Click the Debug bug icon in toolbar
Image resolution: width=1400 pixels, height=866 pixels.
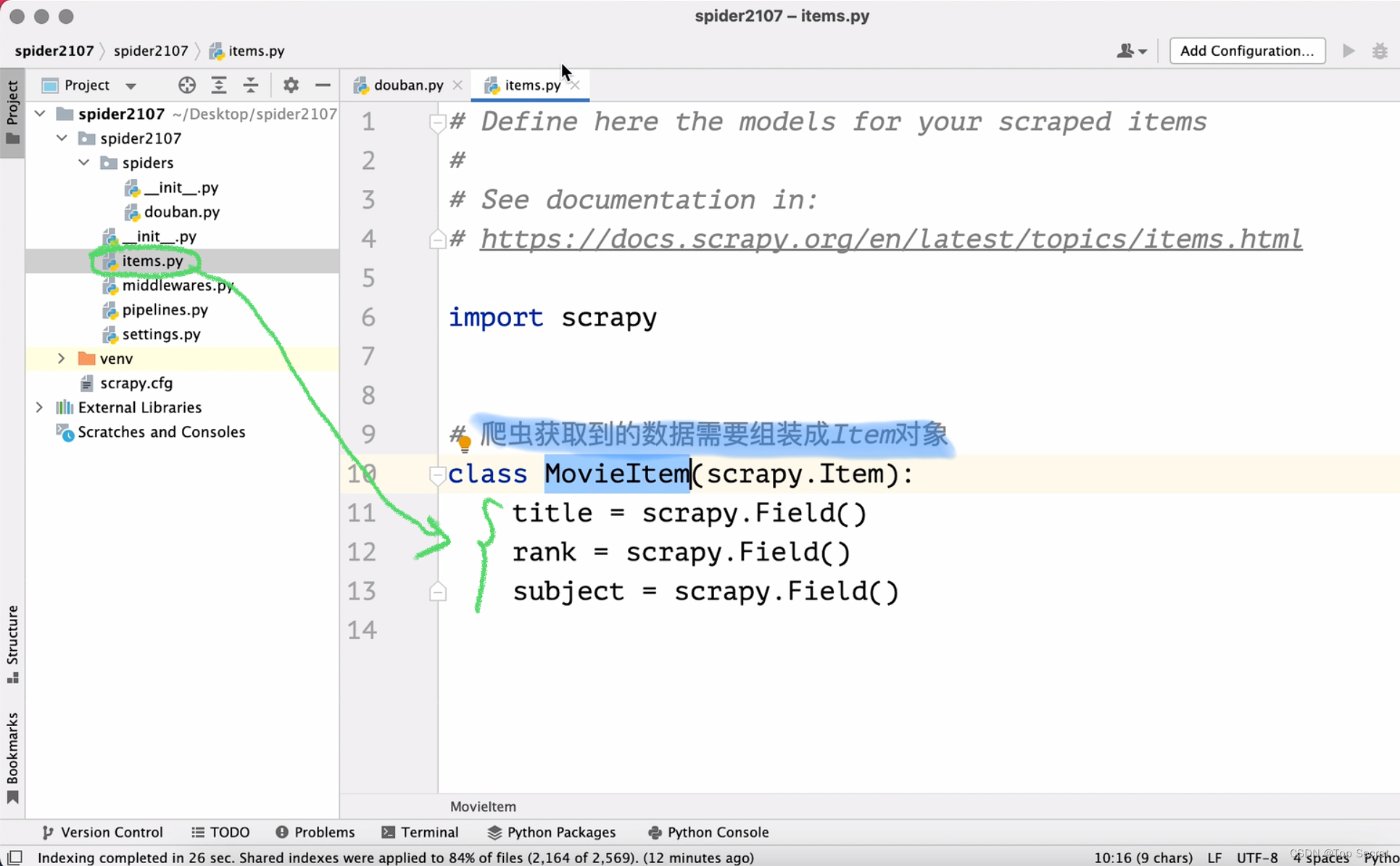point(1380,51)
